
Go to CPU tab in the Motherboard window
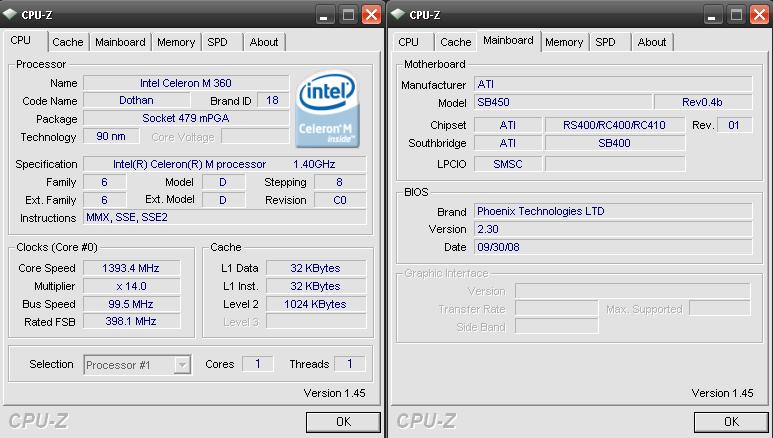pyautogui.click(x=408, y=42)
